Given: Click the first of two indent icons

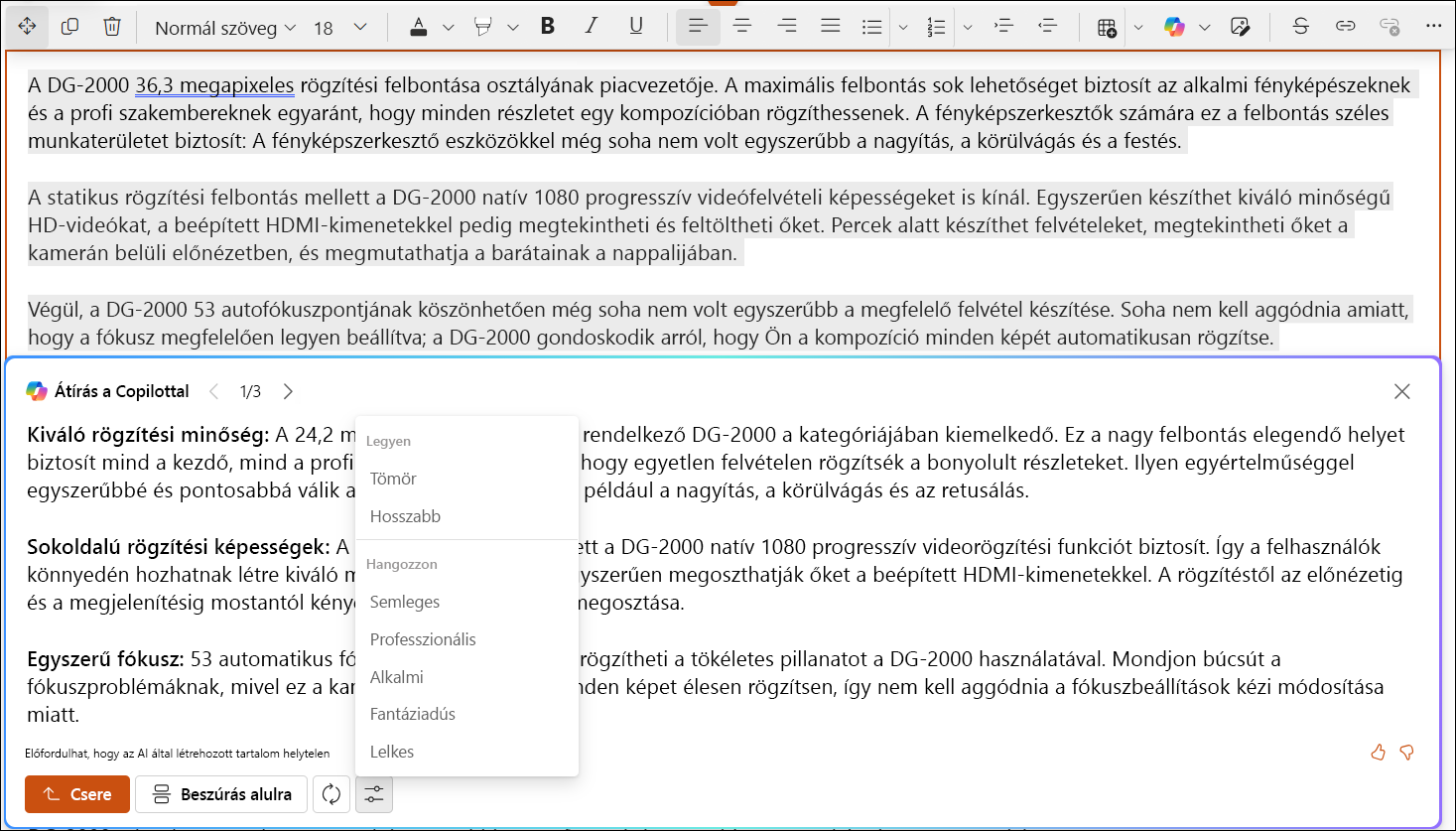Looking at the screenshot, I should click(1003, 27).
